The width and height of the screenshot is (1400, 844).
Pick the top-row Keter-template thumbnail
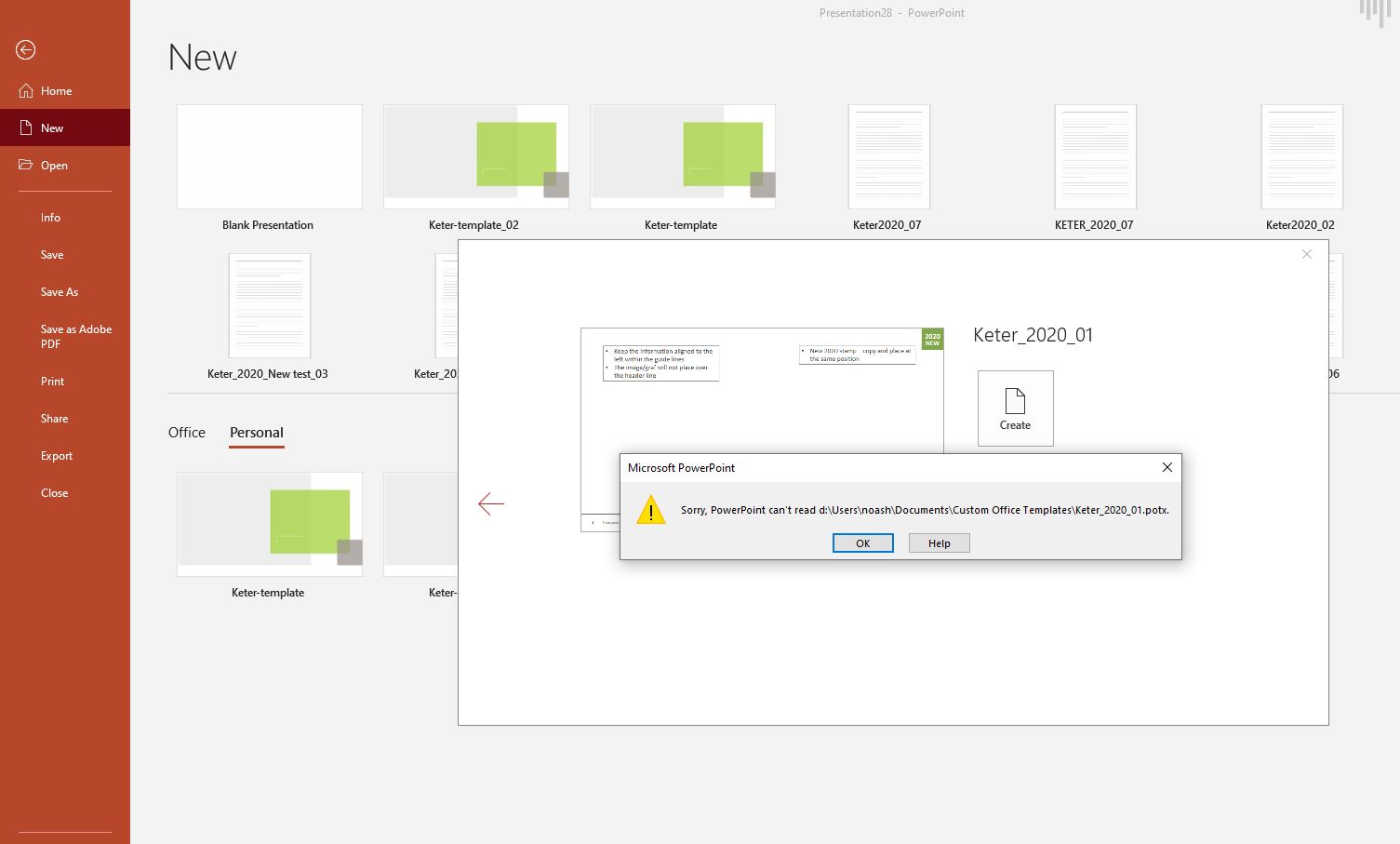(x=683, y=156)
